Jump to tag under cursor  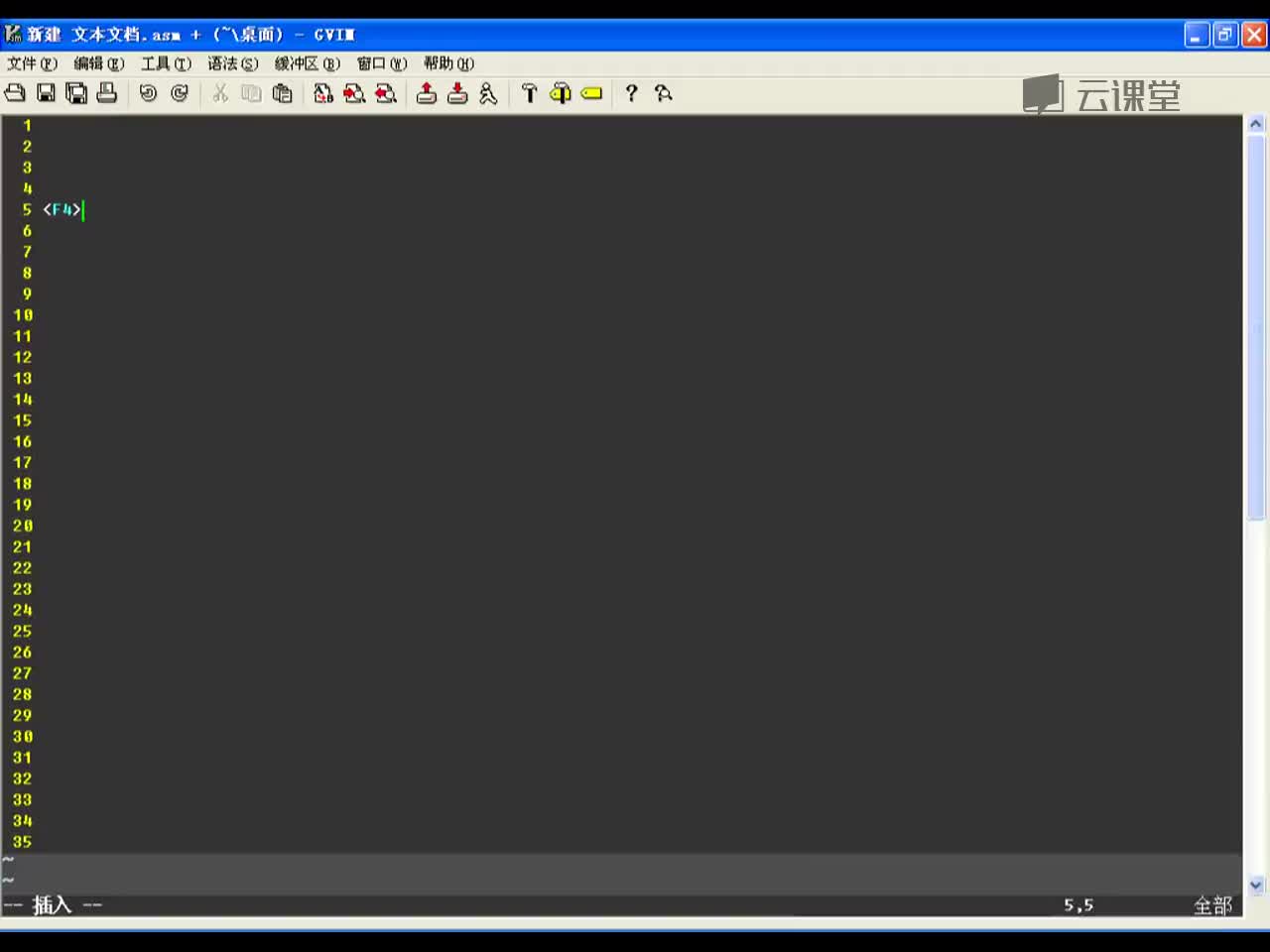(591, 93)
